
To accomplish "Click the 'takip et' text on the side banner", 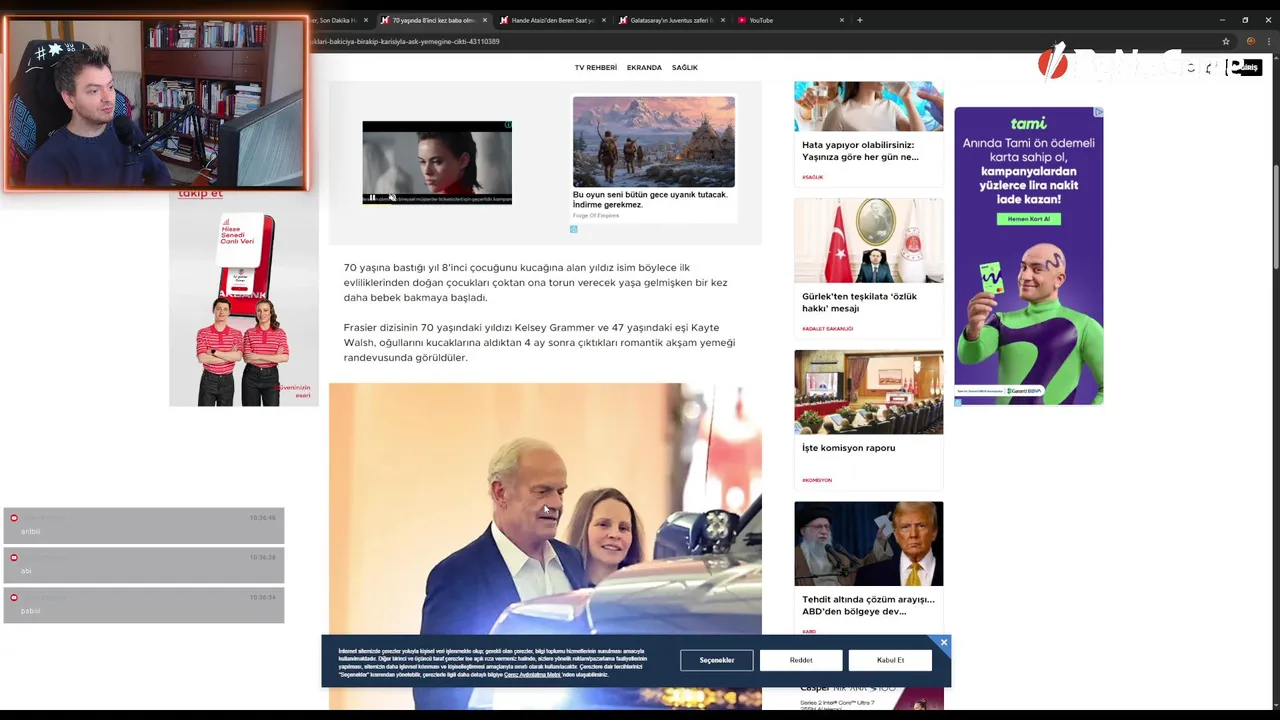I will 200,194.
